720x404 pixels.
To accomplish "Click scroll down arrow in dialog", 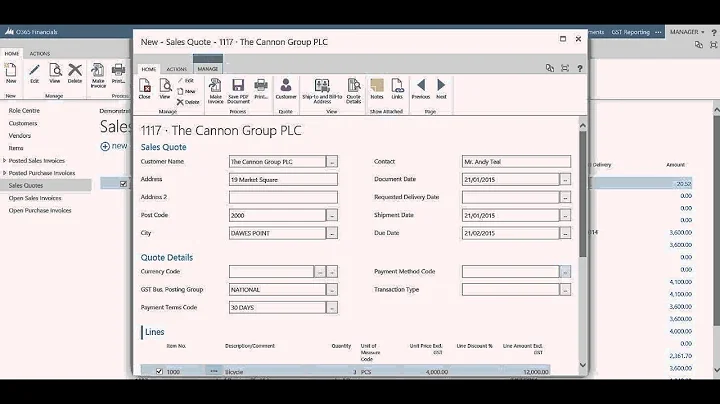I will [x=583, y=365].
